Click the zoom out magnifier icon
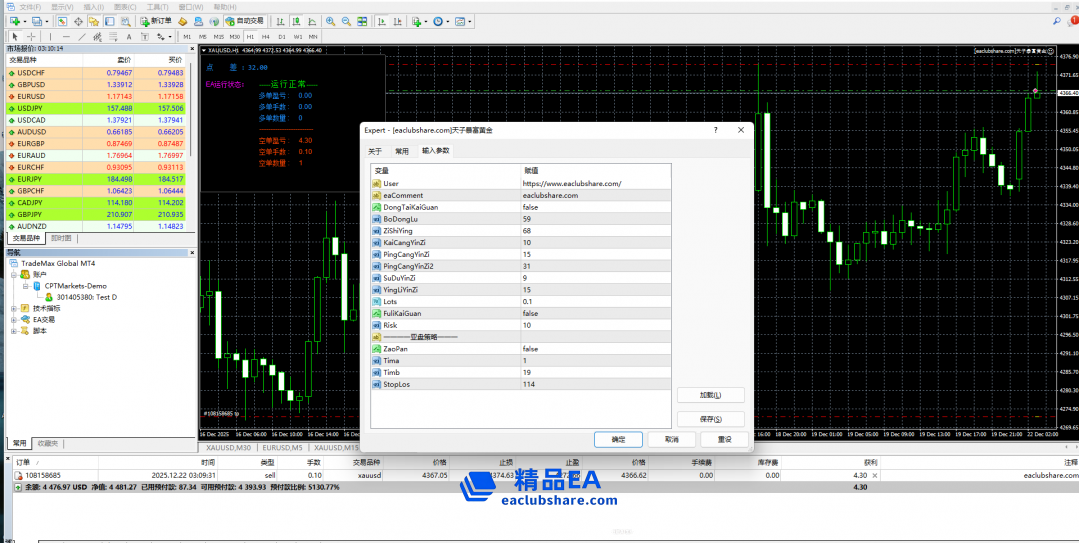The height and width of the screenshot is (543, 1079). (x=345, y=21)
